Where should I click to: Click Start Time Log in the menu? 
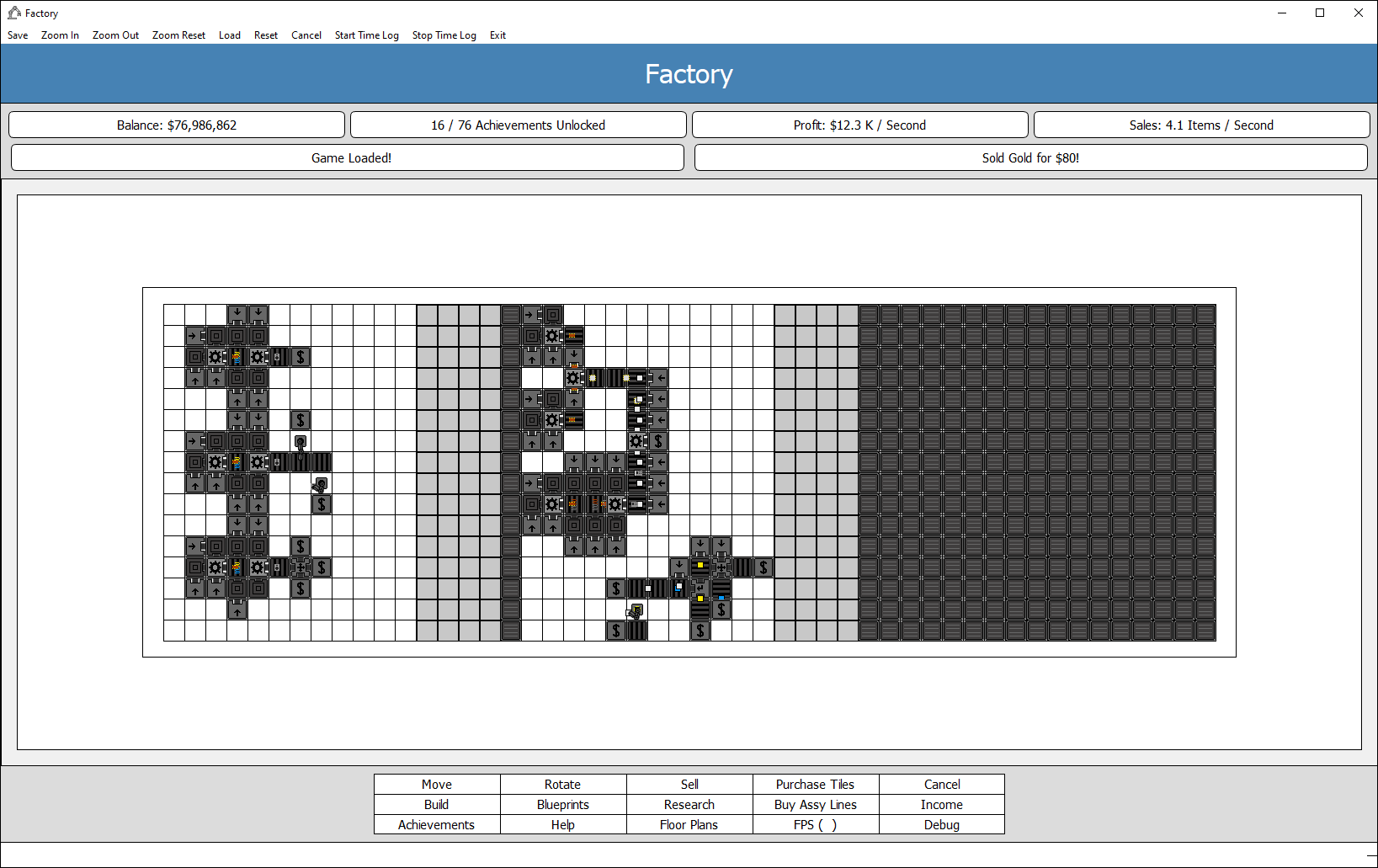[366, 35]
